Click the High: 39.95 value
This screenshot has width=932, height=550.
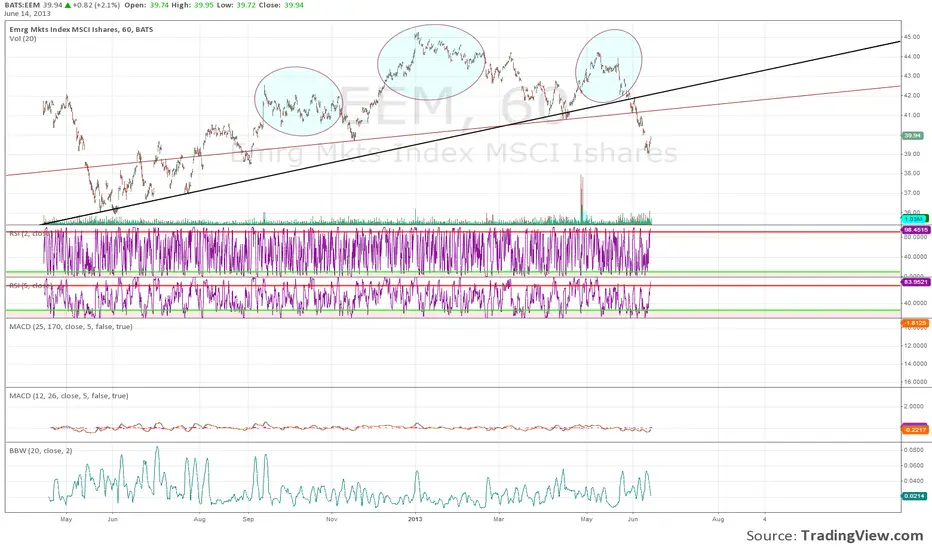[193, 5]
